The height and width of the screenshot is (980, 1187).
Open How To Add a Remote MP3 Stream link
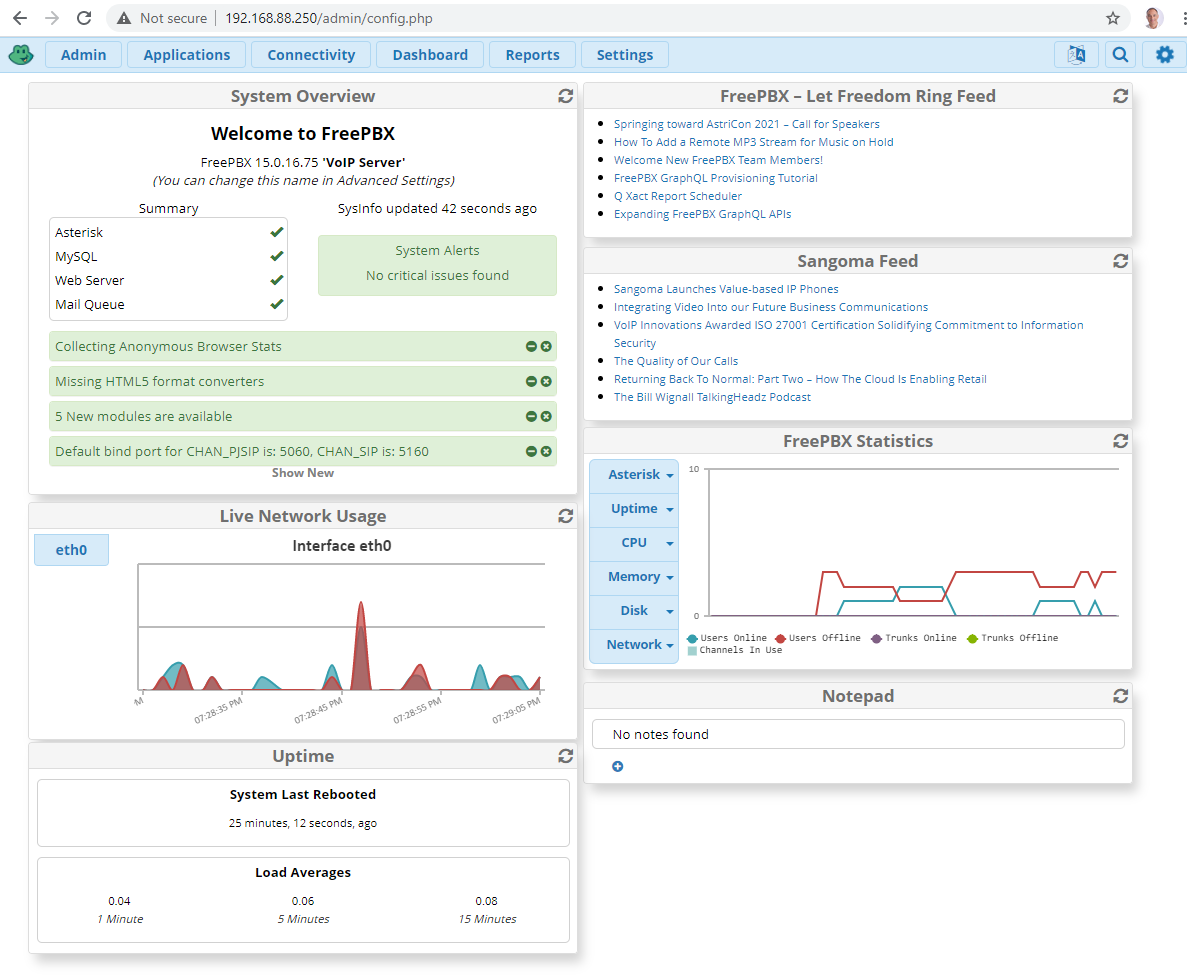pyautogui.click(x=753, y=142)
